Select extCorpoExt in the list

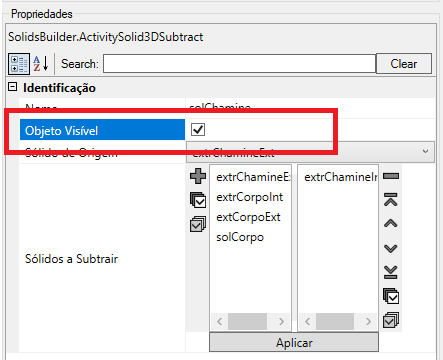point(249,217)
